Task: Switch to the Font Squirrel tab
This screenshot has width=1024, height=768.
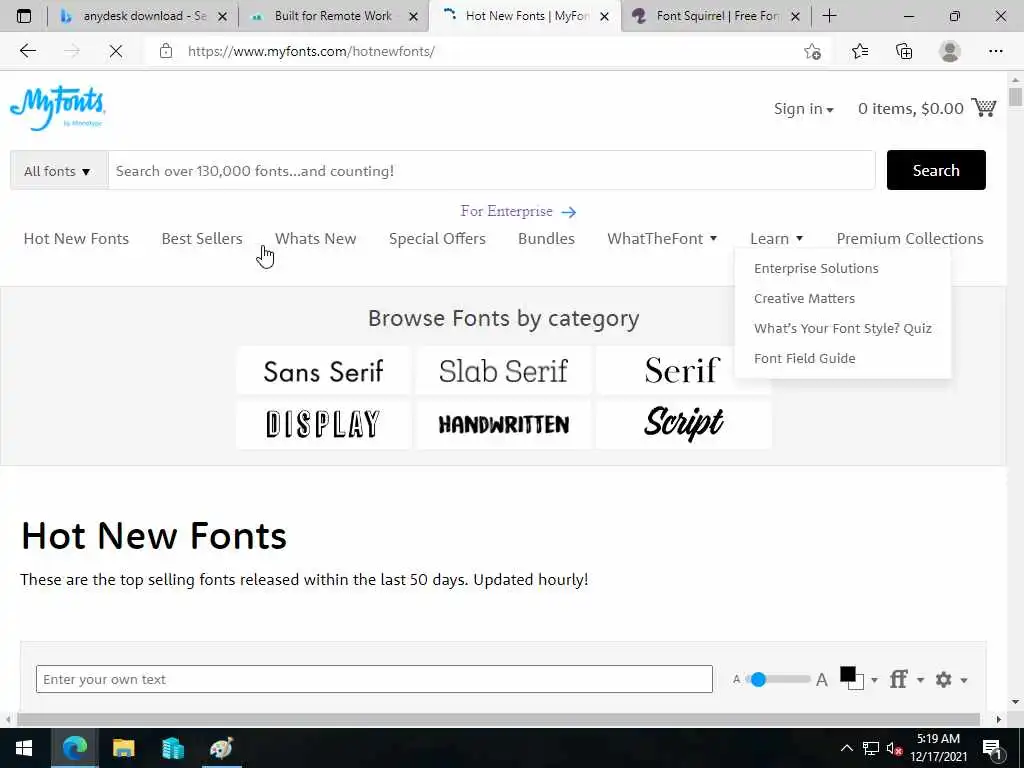Action: 716,16
